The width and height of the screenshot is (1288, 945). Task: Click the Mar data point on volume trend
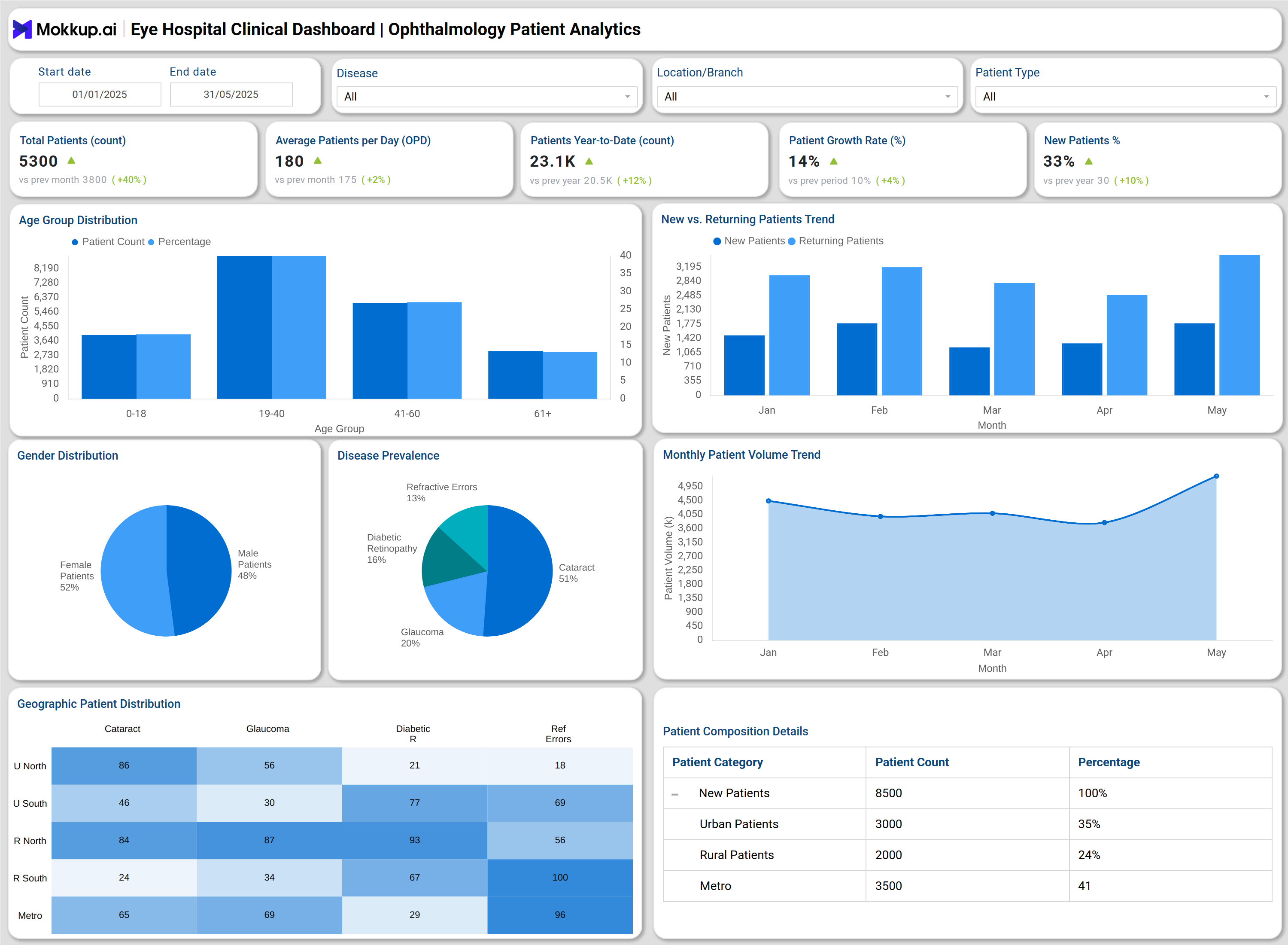[993, 513]
